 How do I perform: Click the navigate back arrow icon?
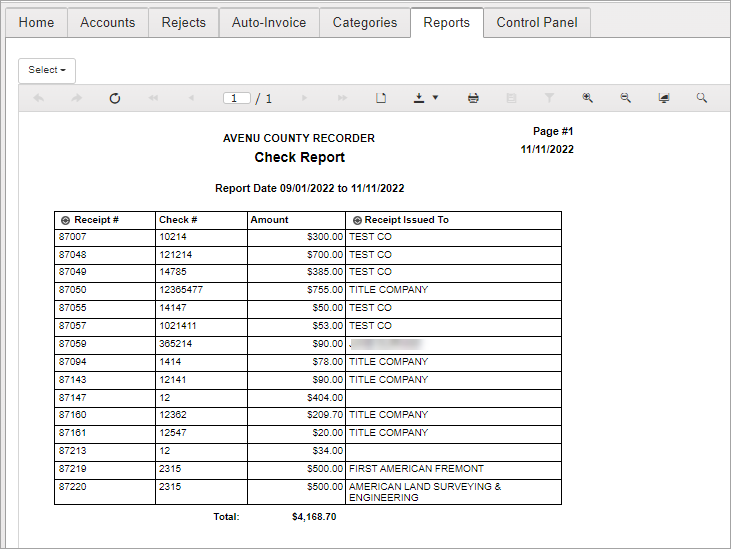click(39, 98)
